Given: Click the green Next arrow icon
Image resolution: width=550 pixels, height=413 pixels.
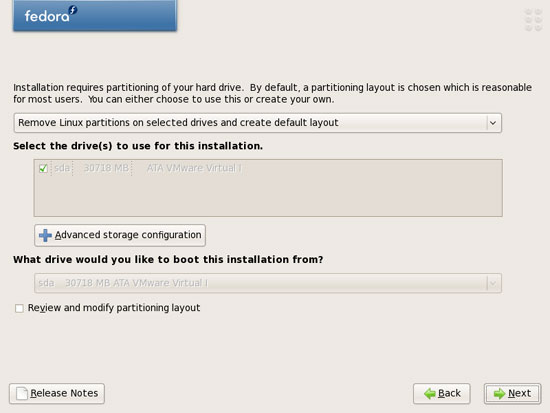Looking at the screenshot, I should point(499,394).
